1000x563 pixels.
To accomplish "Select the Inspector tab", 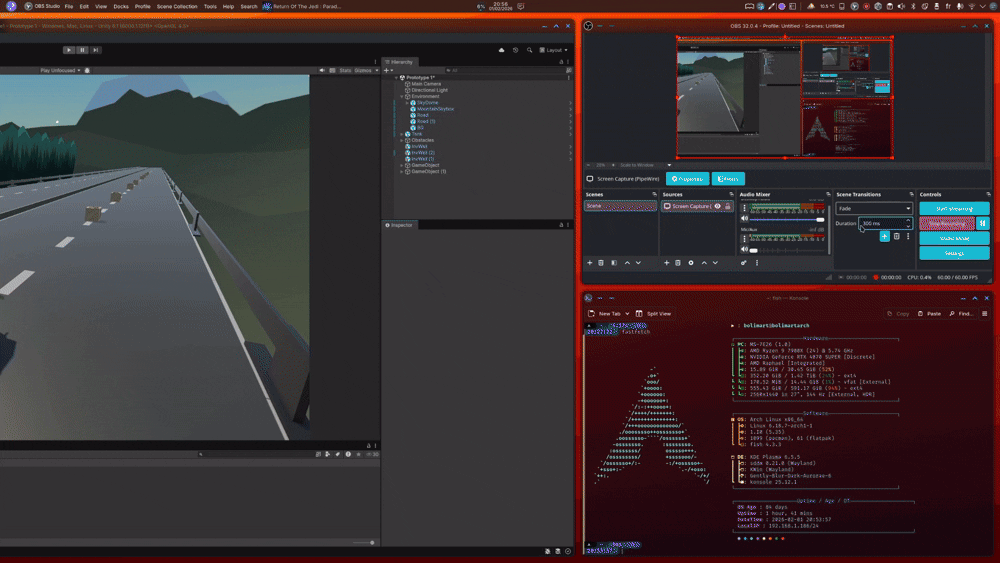I will click(x=399, y=225).
